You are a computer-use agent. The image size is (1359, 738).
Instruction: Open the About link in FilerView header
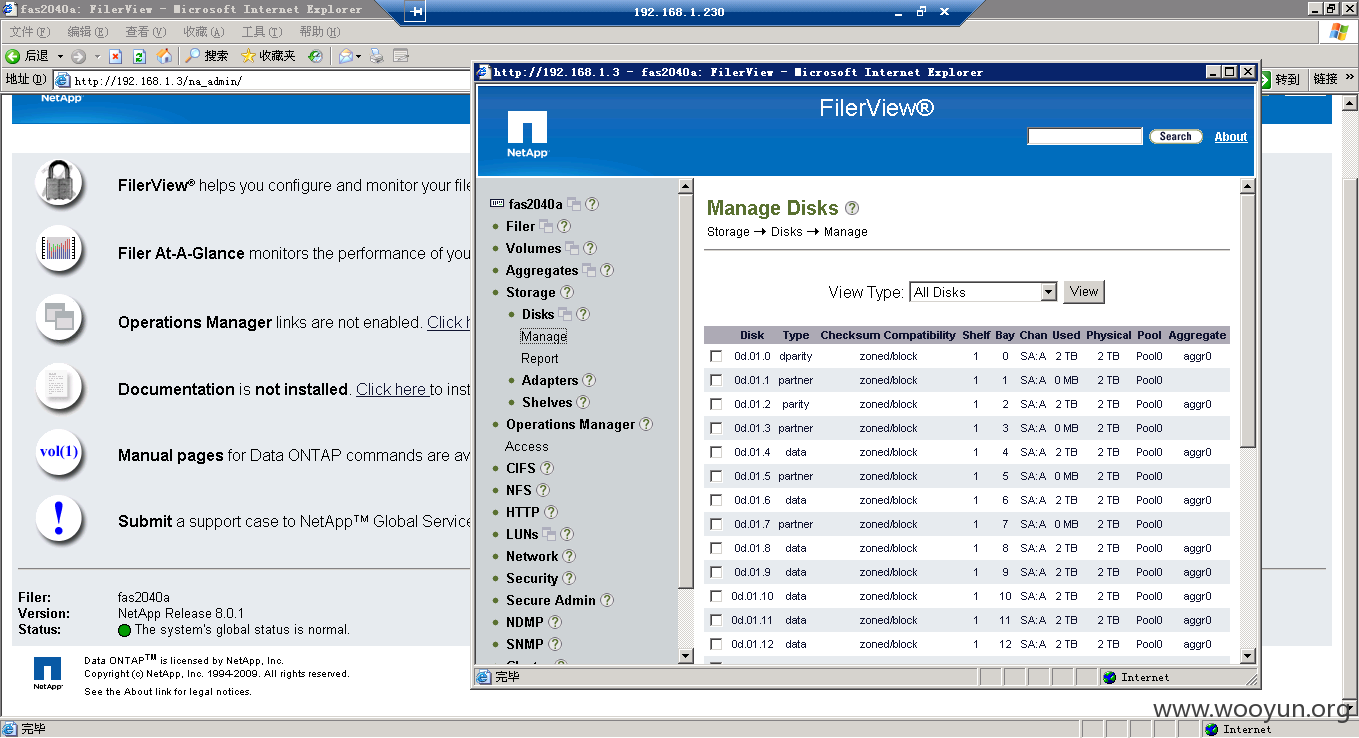[x=1231, y=137]
